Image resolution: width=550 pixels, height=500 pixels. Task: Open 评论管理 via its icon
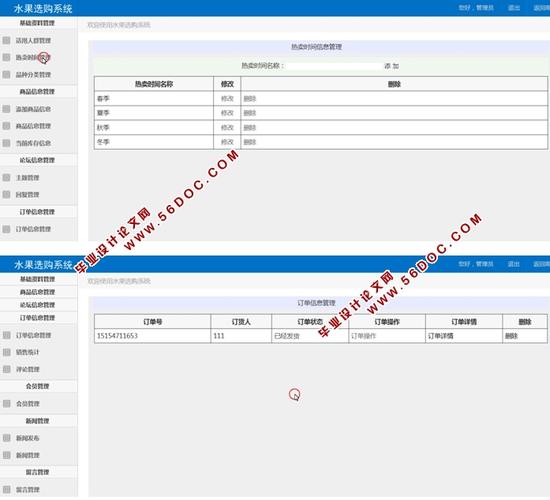pyautogui.click(x=6, y=369)
